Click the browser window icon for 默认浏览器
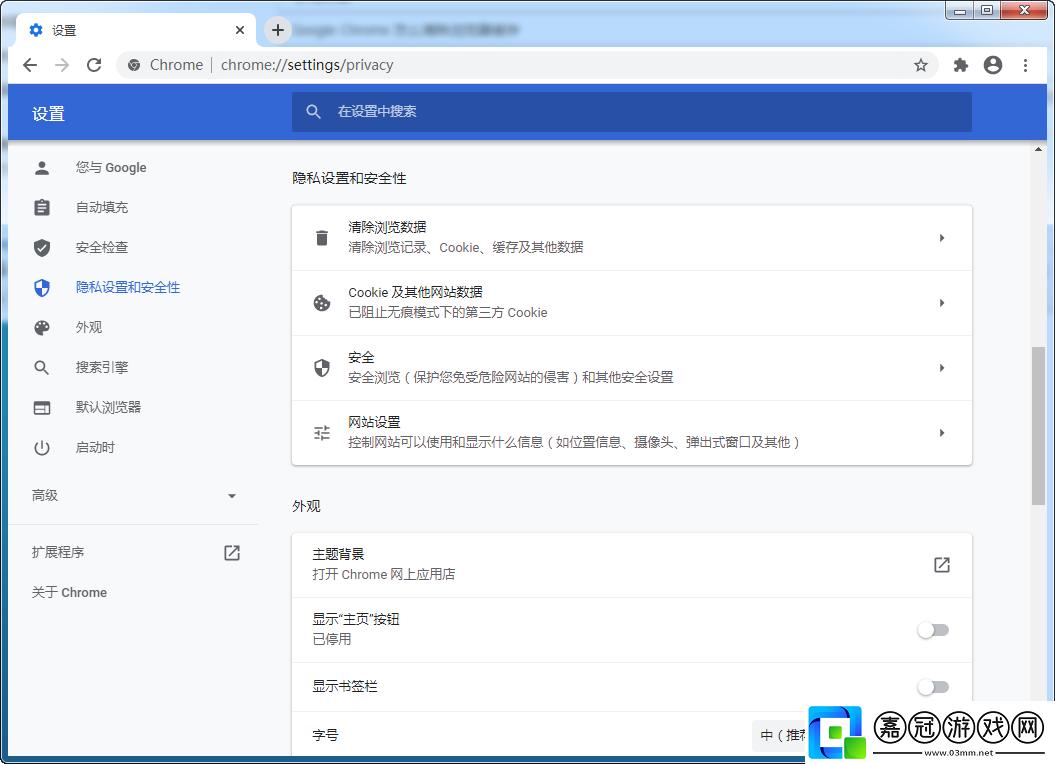This screenshot has width=1055, height=764. pyautogui.click(x=42, y=407)
